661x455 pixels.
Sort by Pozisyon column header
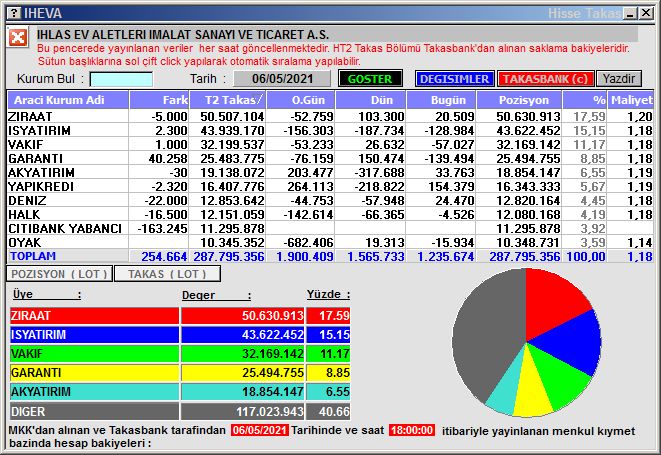click(x=519, y=100)
